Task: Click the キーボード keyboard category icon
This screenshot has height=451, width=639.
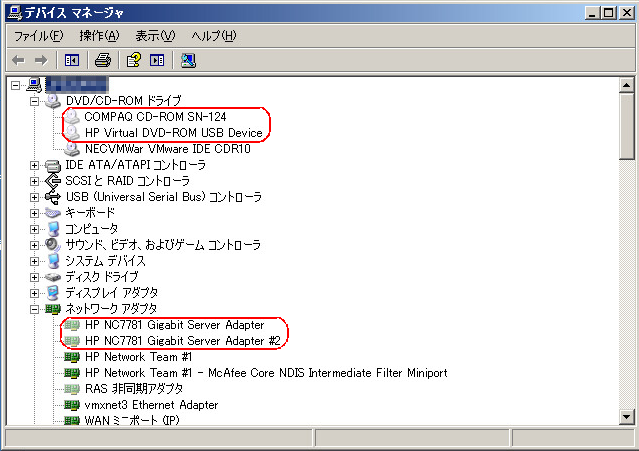Action: point(53,213)
